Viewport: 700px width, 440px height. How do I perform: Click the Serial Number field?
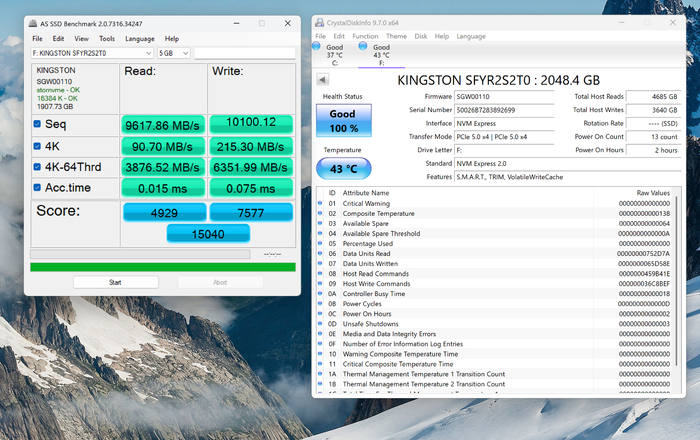(x=504, y=110)
